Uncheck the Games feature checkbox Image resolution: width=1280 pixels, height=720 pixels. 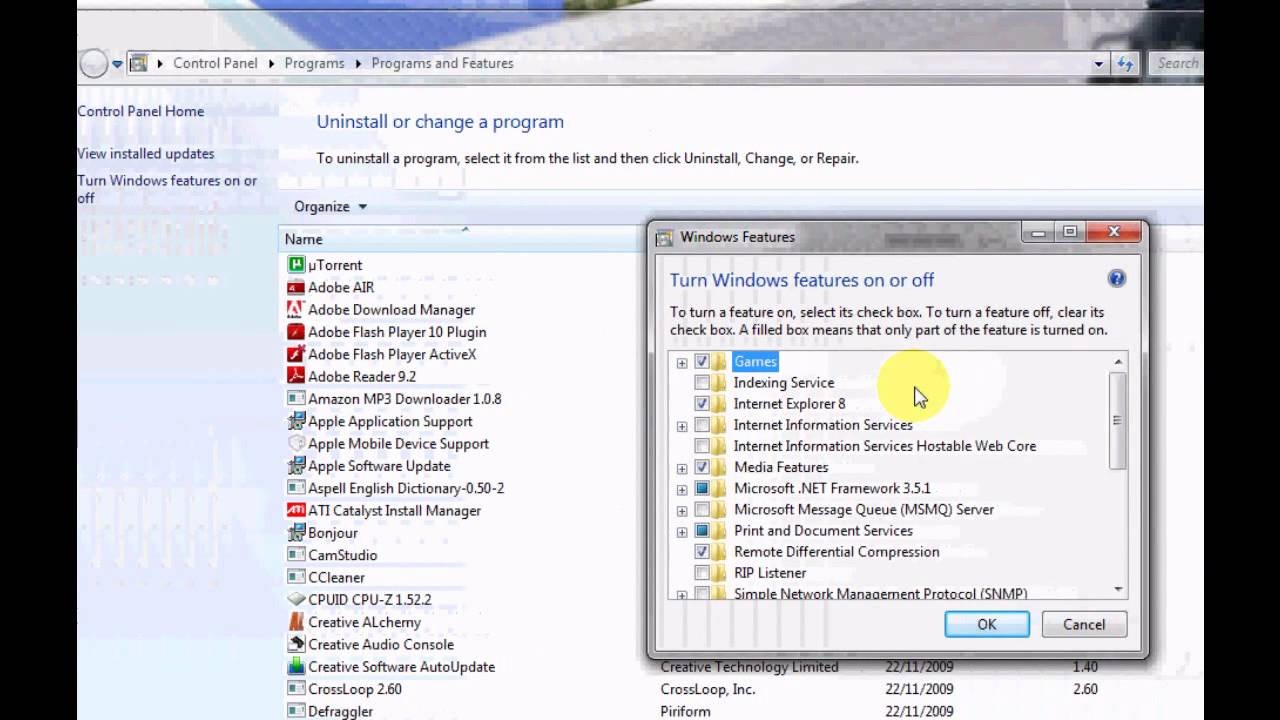[x=702, y=361]
